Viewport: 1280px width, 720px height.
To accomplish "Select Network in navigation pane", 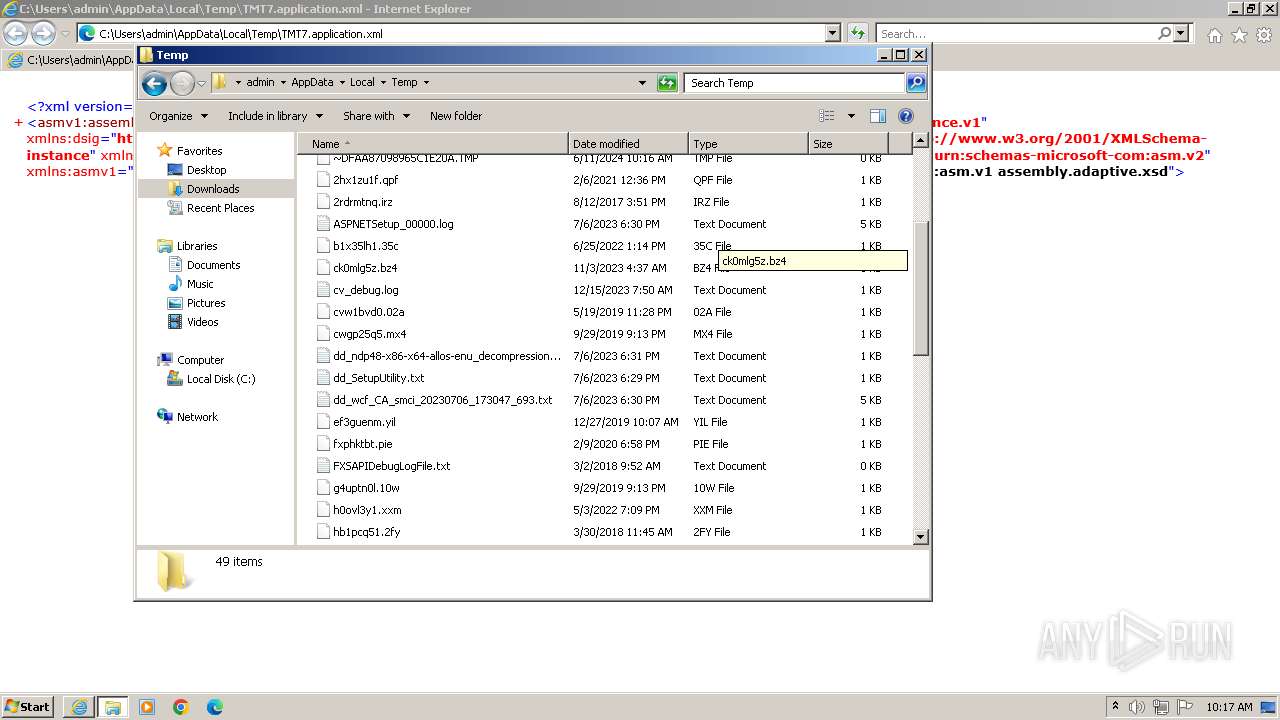I will click(197, 417).
